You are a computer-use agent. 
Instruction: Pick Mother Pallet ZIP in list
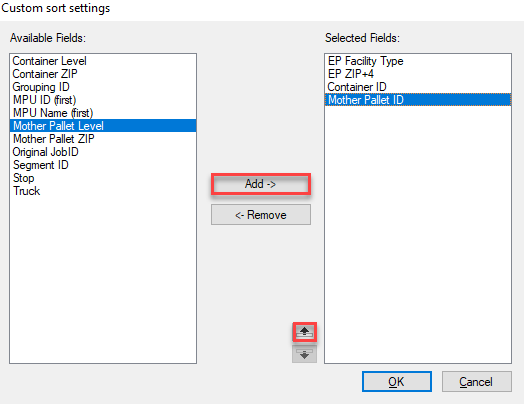[x=53, y=139]
